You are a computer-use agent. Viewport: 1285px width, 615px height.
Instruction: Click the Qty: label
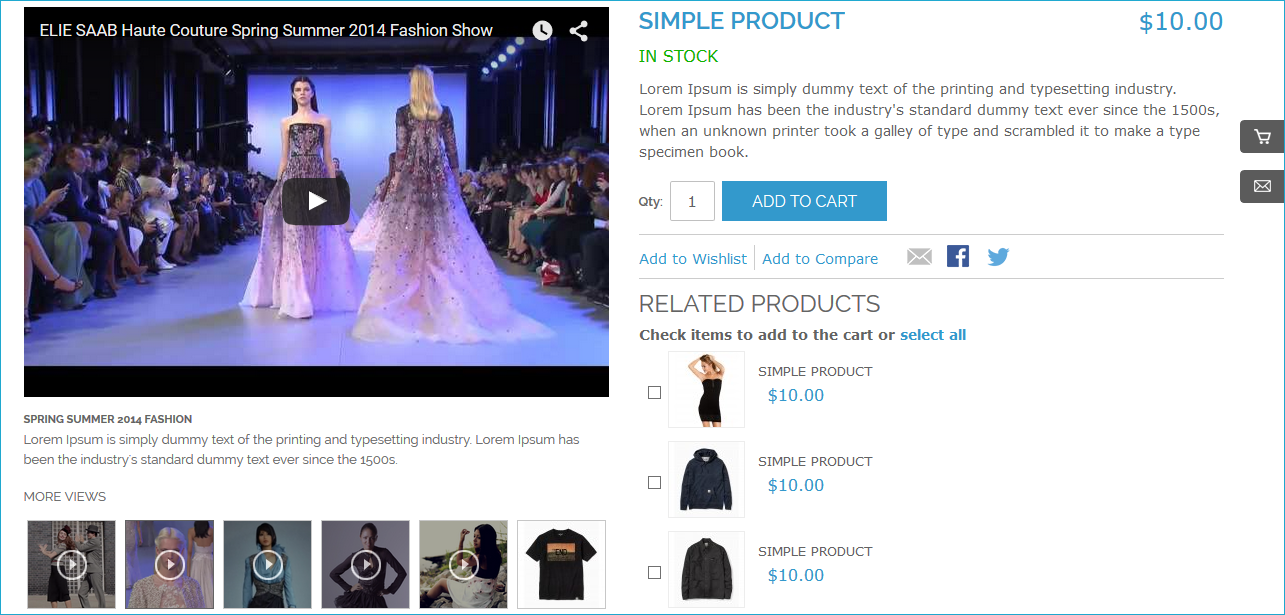click(651, 202)
